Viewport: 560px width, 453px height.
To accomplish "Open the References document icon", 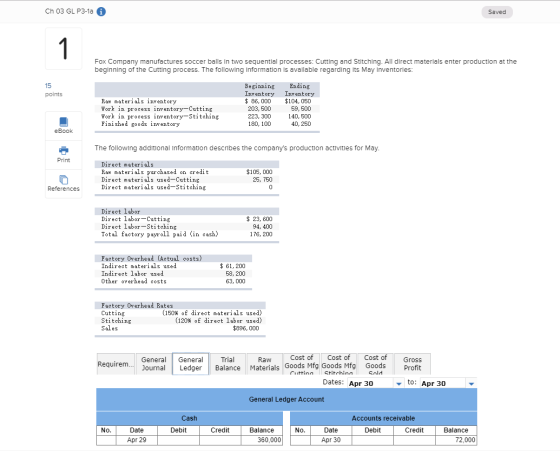I will point(64,179).
